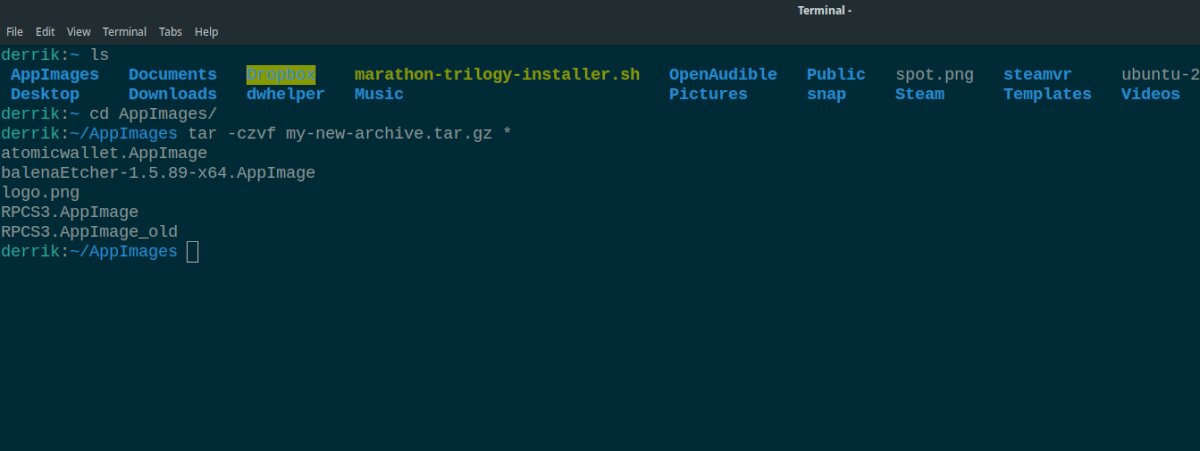1200x451 pixels.
Task: Open the Help menu
Action: coord(206,32)
